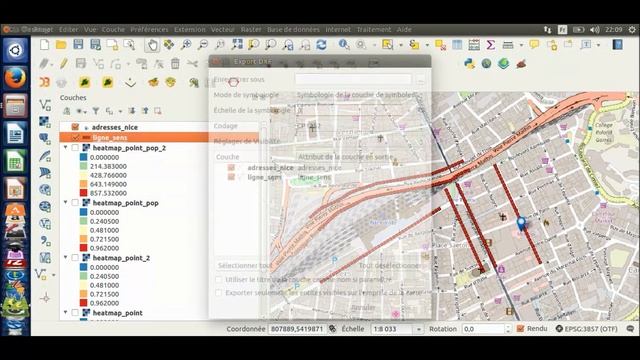Toggle editing with the yellow pencil icon

coord(63,63)
